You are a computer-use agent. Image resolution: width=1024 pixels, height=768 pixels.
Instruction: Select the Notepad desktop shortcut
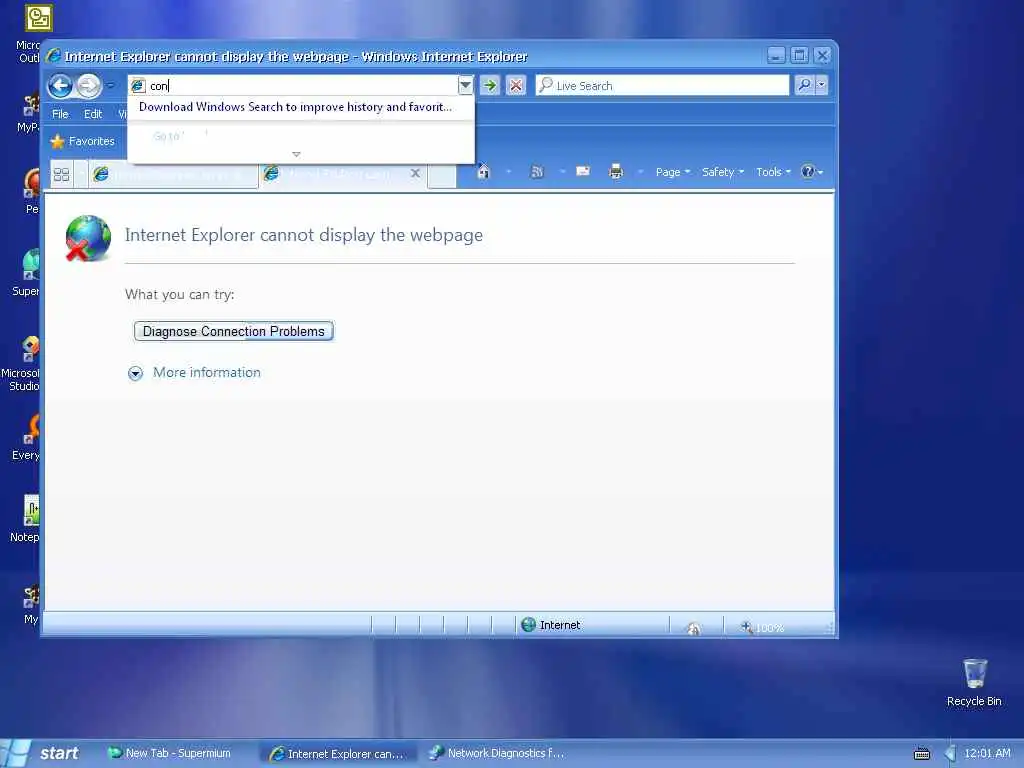[x=27, y=519]
